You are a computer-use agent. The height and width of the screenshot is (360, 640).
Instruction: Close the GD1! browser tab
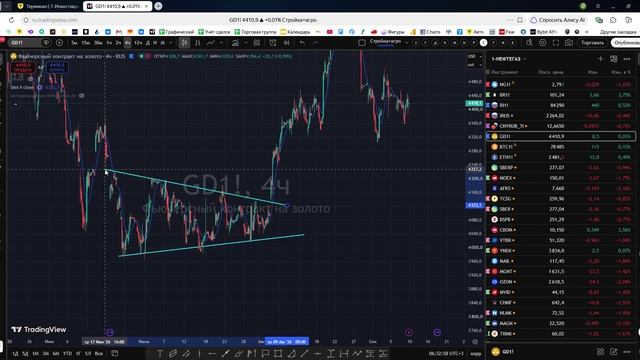[x=146, y=6]
